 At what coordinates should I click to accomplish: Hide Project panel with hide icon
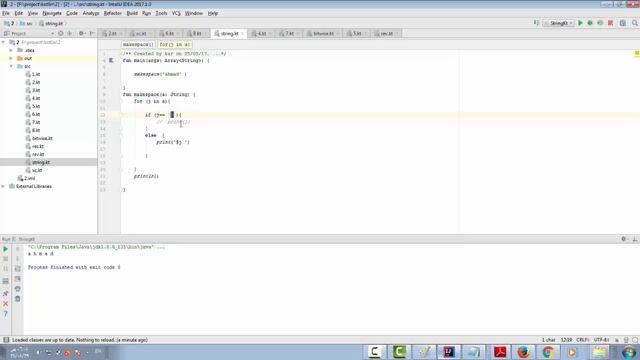92,33
